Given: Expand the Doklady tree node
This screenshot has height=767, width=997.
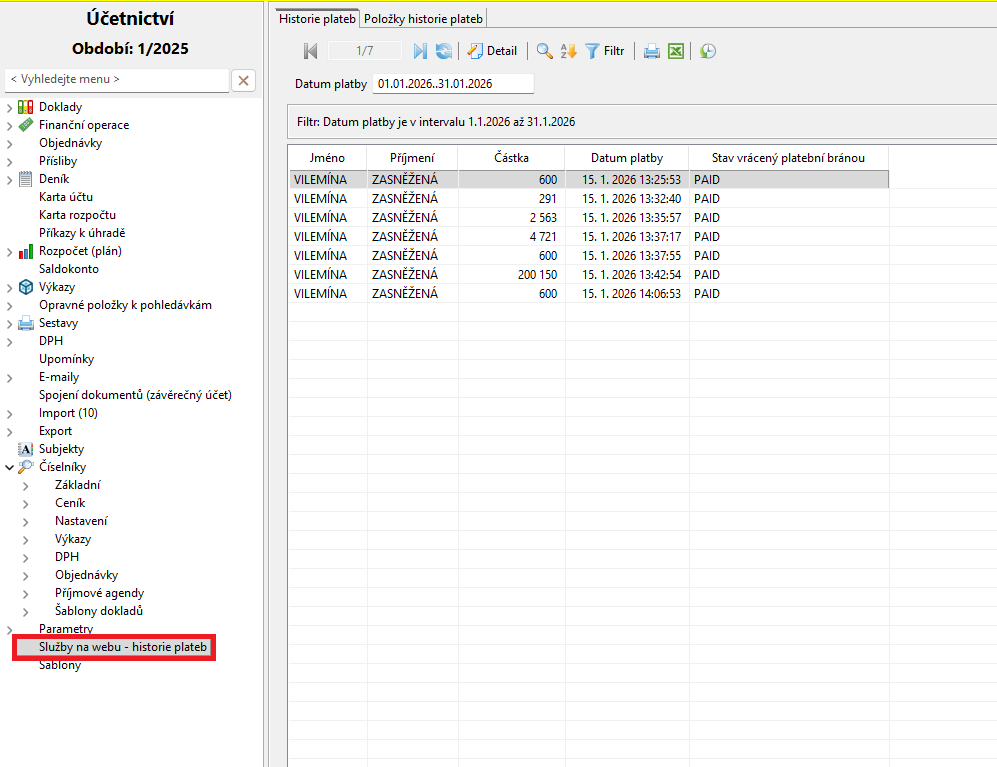Looking at the screenshot, I should coord(10,107).
